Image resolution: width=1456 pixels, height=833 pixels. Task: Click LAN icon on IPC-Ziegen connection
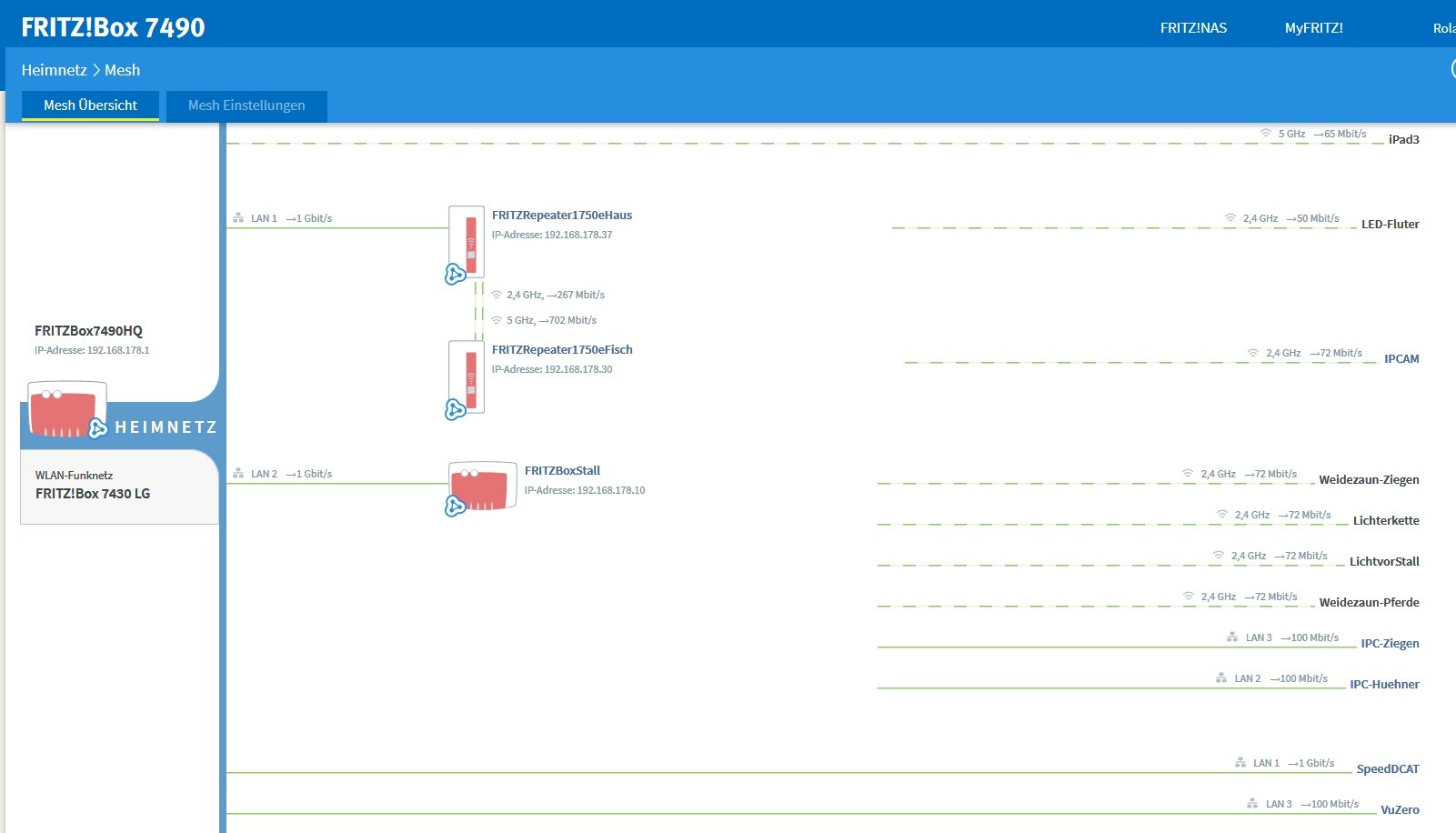(1232, 637)
